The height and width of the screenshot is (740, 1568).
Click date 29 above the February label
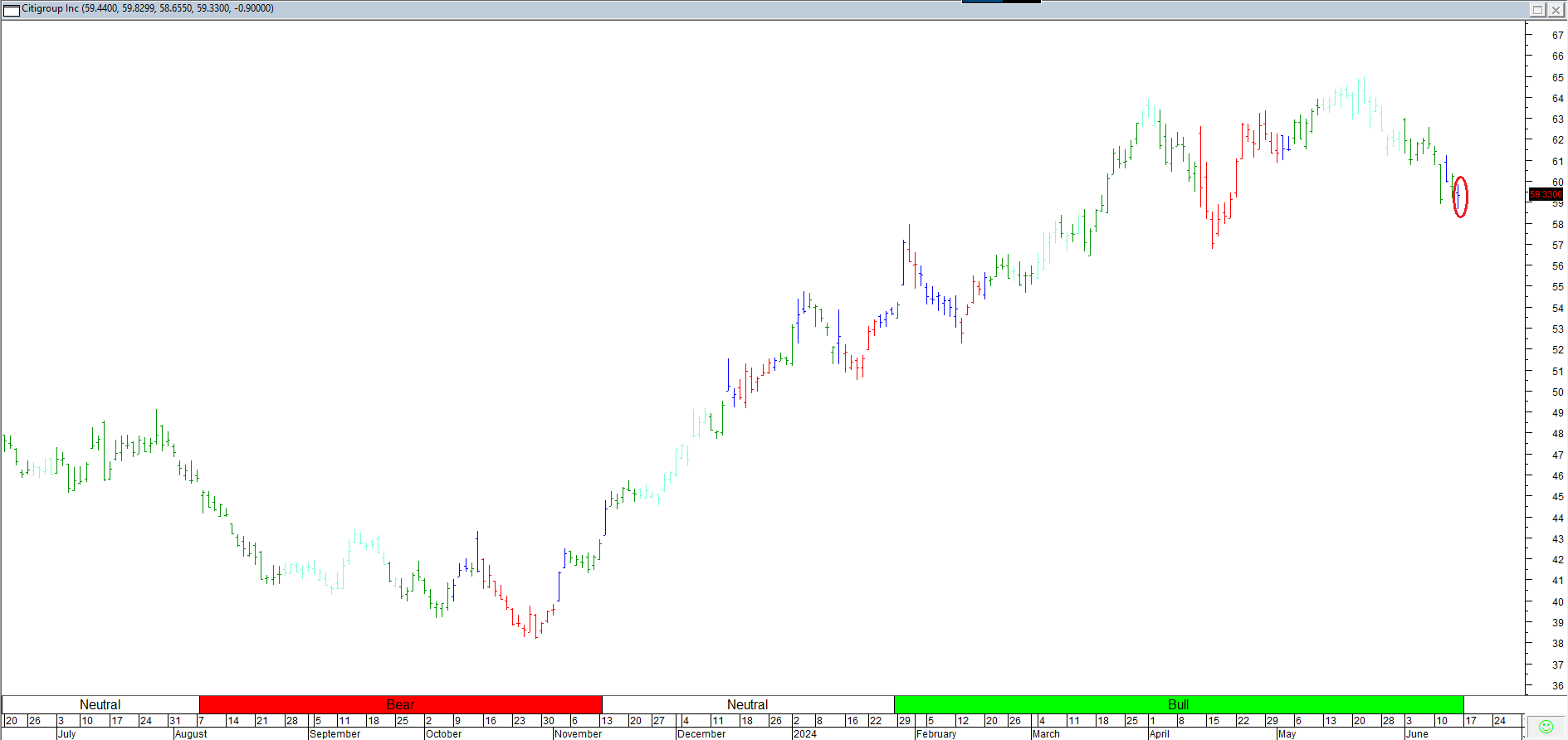[905, 721]
